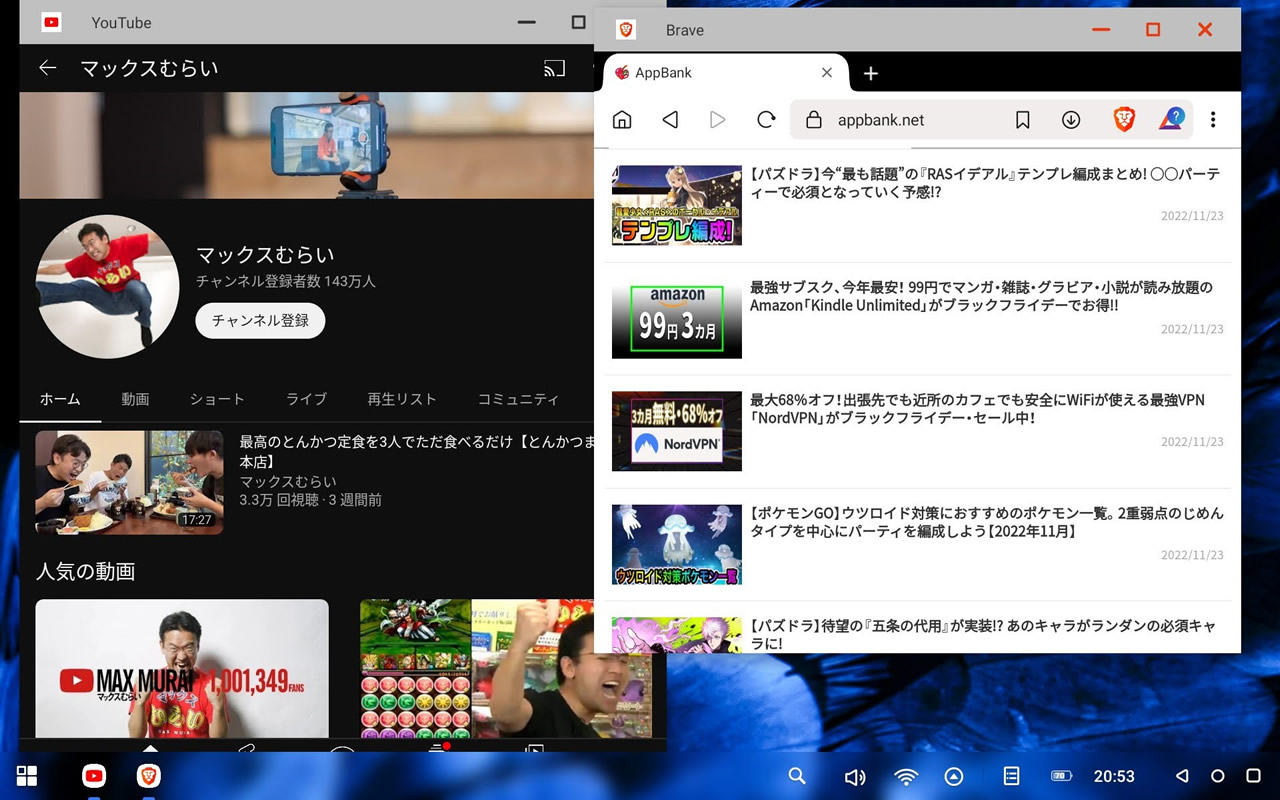
Task: Open the taskbar notifications panel icon
Action: point(1011,776)
